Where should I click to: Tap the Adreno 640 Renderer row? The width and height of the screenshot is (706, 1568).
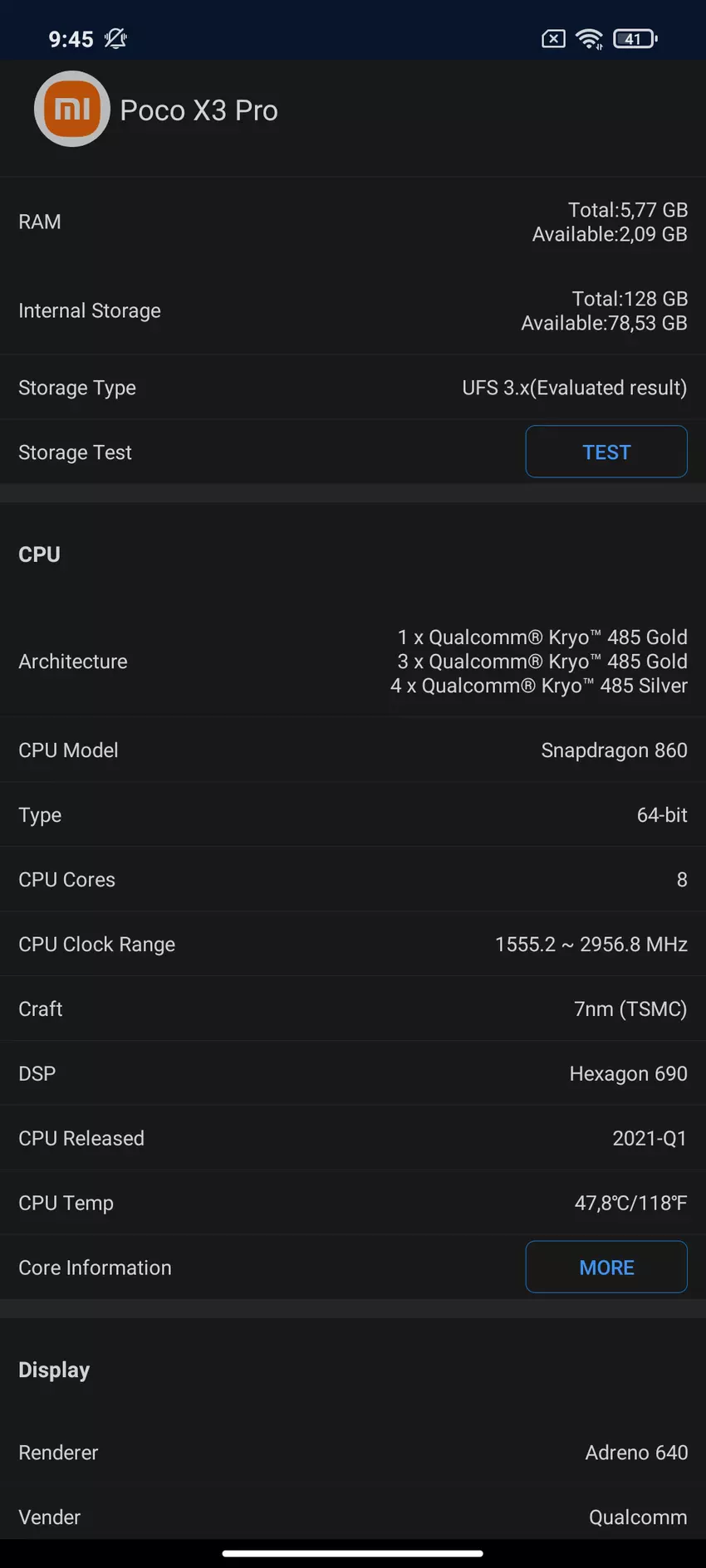click(x=353, y=1453)
